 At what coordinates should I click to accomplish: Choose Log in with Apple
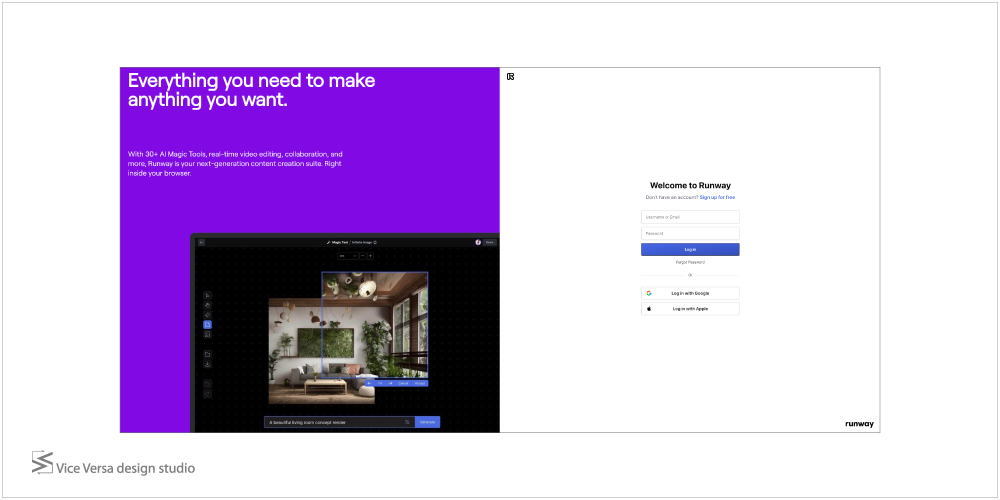tap(690, 309)
